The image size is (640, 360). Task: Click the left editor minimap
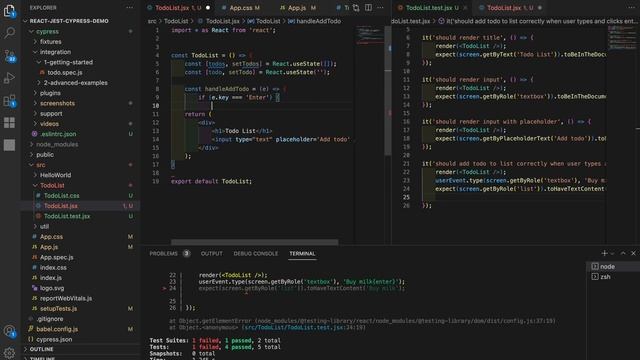369,35
